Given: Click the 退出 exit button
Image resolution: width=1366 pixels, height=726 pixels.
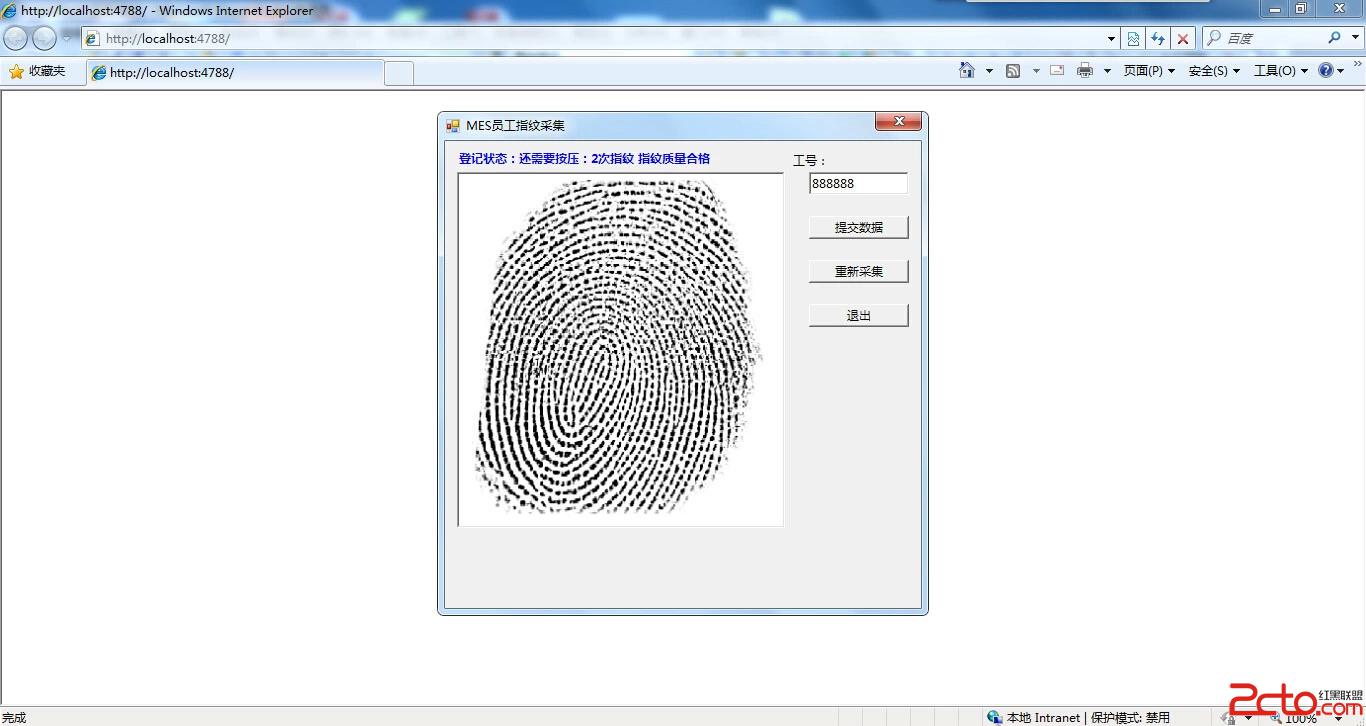Looking at the screenshot, I should (x=859, y=316).
